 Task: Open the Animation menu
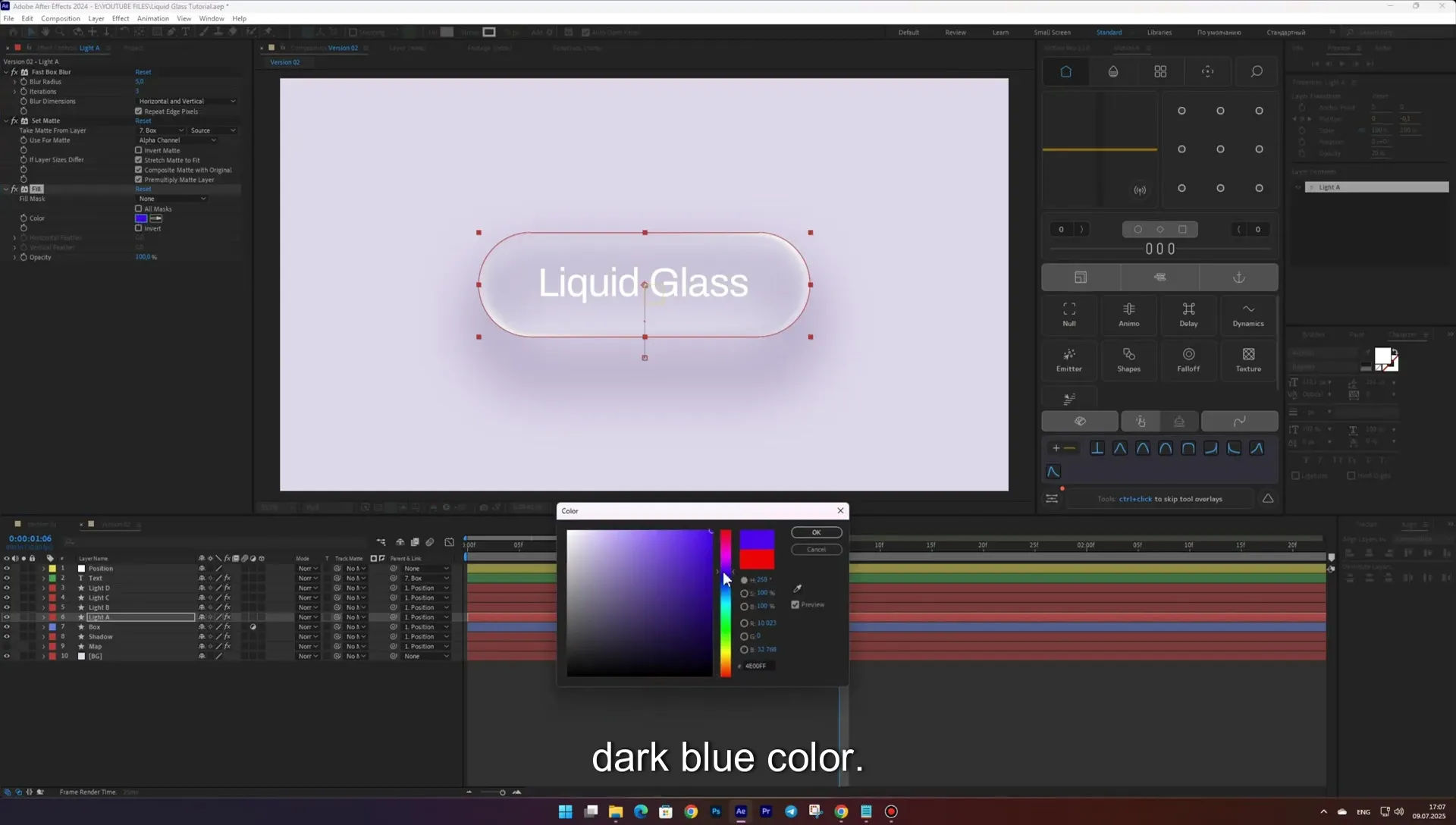(153, 18)
